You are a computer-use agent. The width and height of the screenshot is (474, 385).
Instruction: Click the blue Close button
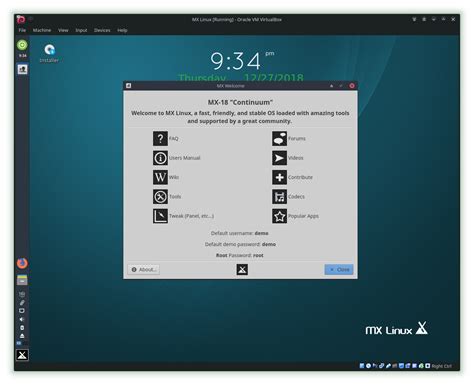(x=339, y=269)
